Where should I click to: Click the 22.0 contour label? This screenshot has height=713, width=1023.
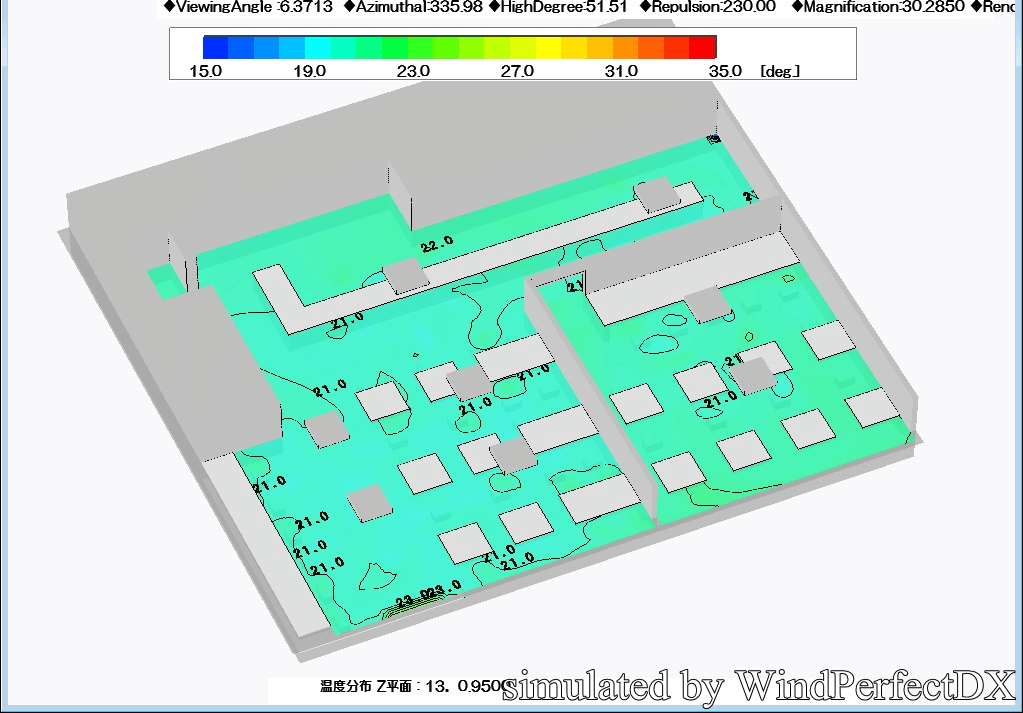[x=437, y=244]
